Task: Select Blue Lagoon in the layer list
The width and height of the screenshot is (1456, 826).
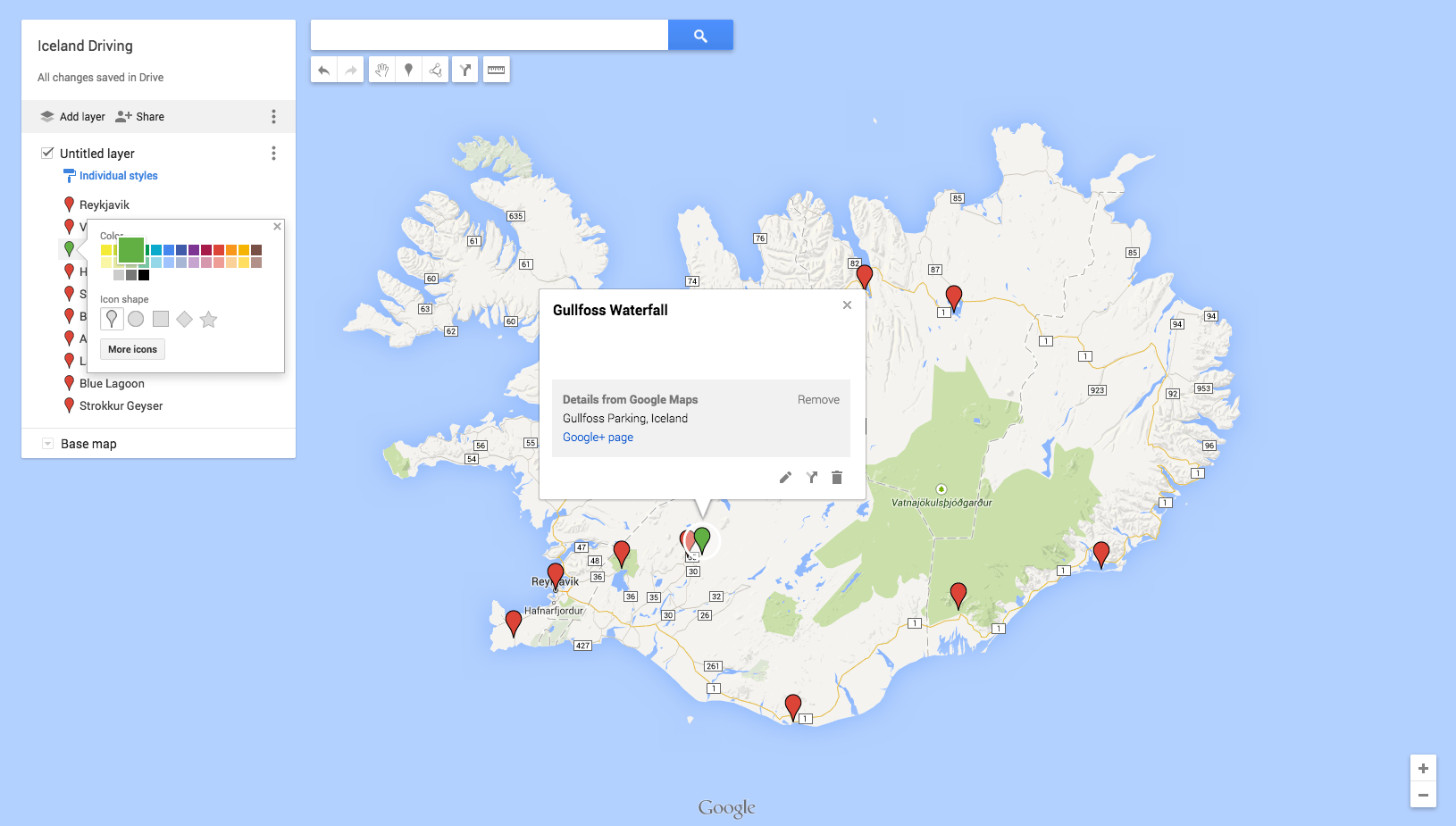Action: pos(112,383)
